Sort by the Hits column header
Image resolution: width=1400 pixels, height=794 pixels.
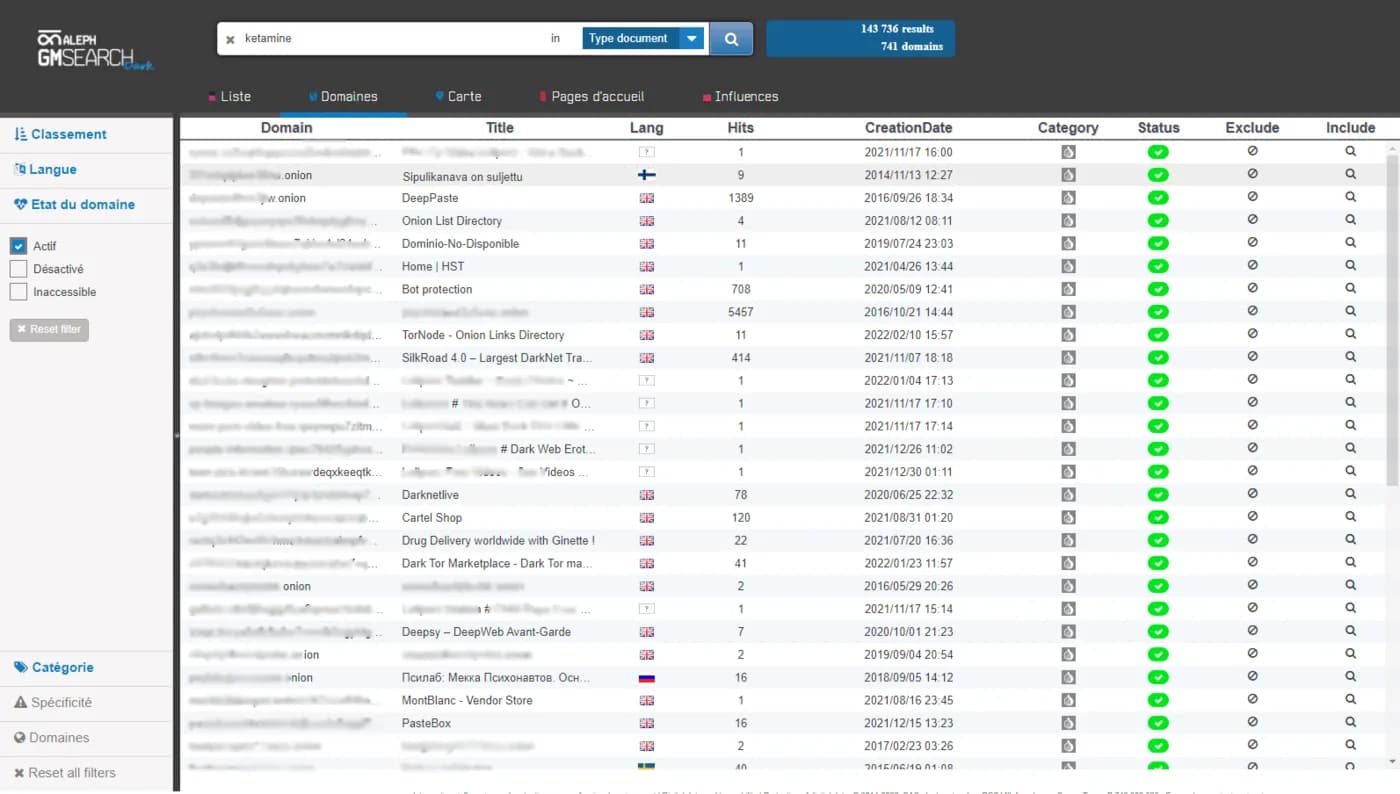point(741,128)
